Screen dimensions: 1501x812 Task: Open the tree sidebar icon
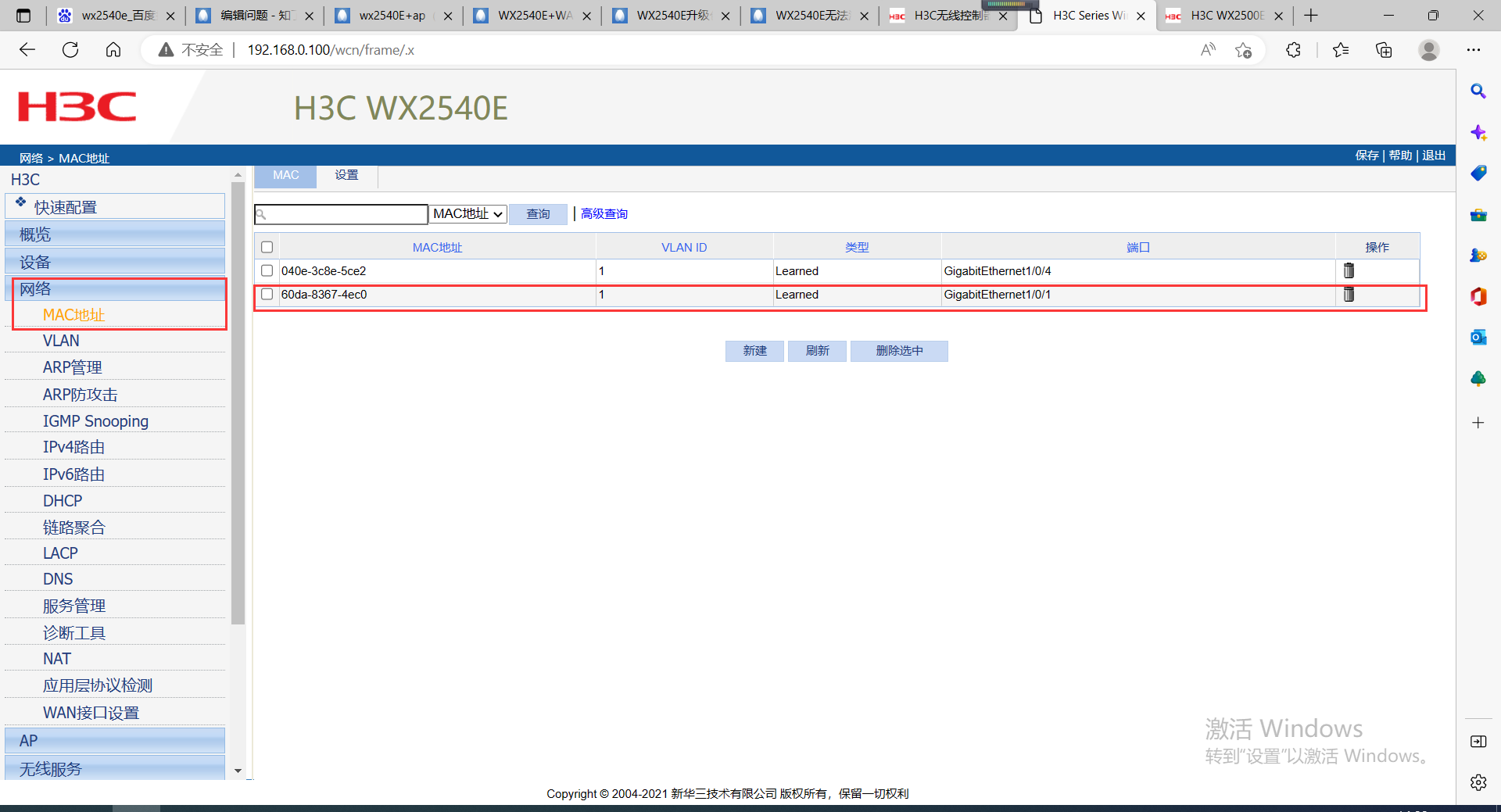1478,378
